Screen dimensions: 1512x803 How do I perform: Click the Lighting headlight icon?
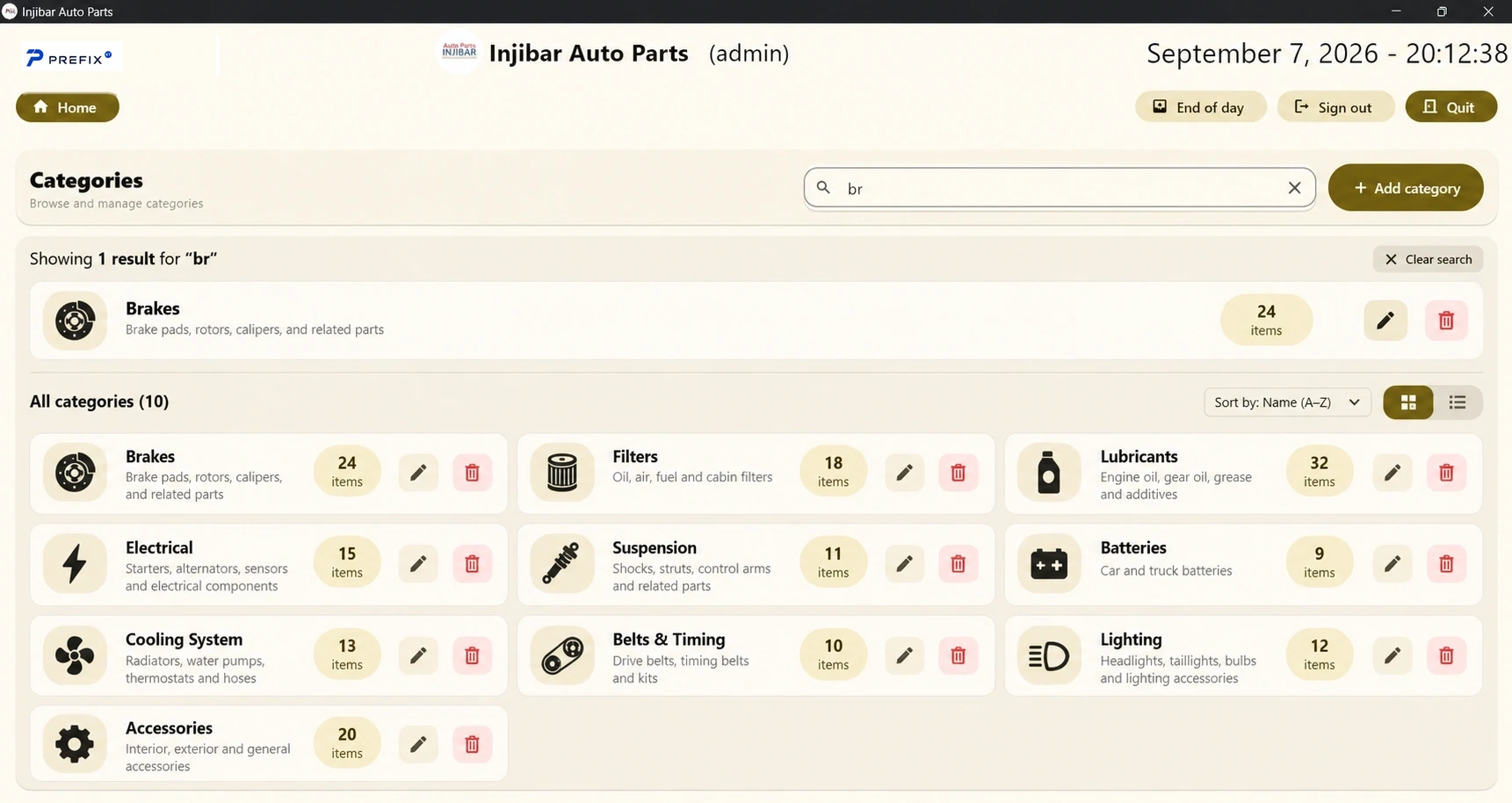(1049, 655)
